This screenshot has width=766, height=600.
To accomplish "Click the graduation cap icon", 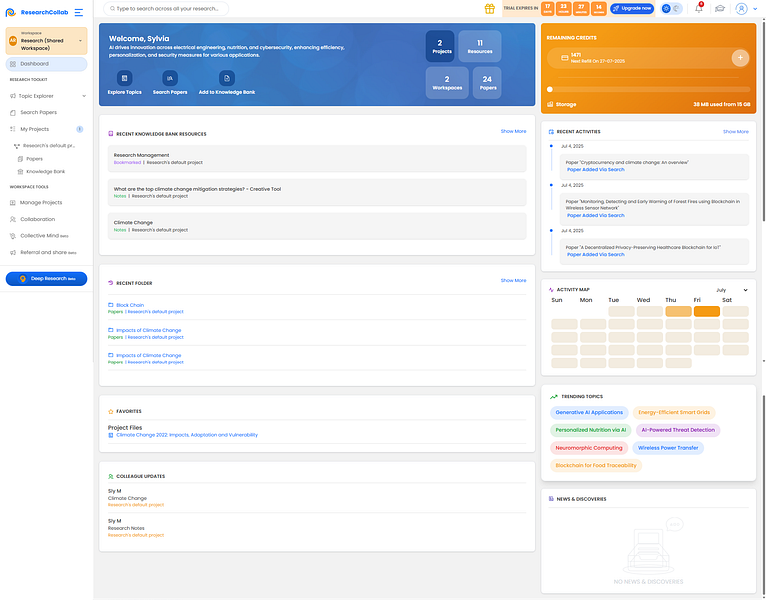I will 720,8.
